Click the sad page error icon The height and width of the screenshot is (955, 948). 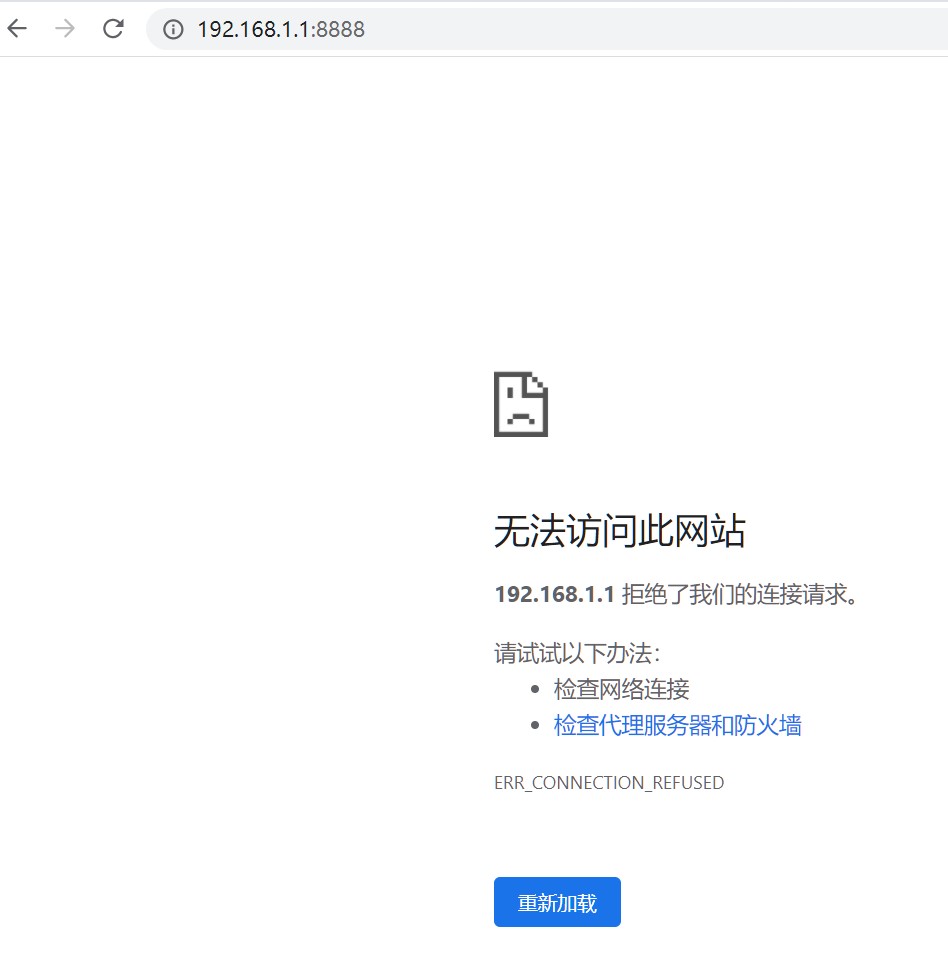point(521,404)
